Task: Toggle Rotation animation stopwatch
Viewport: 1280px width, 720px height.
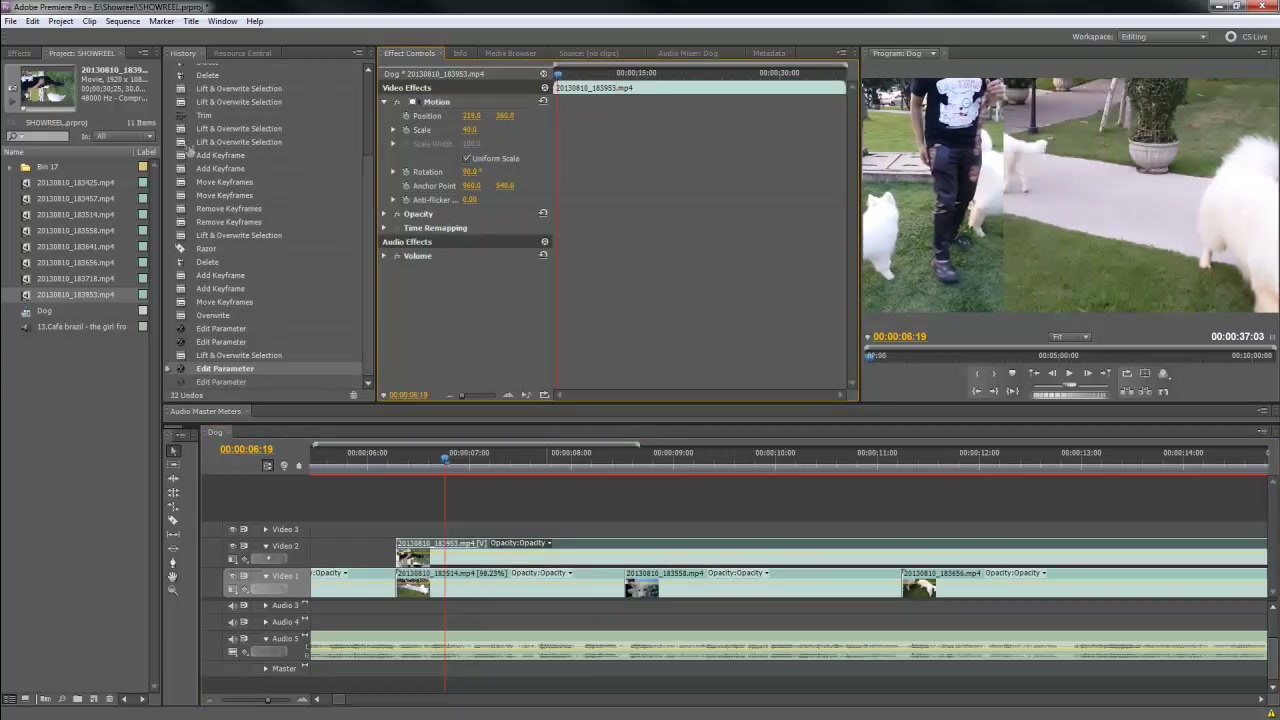Action: pyautogui.click(x=406, y=171)
